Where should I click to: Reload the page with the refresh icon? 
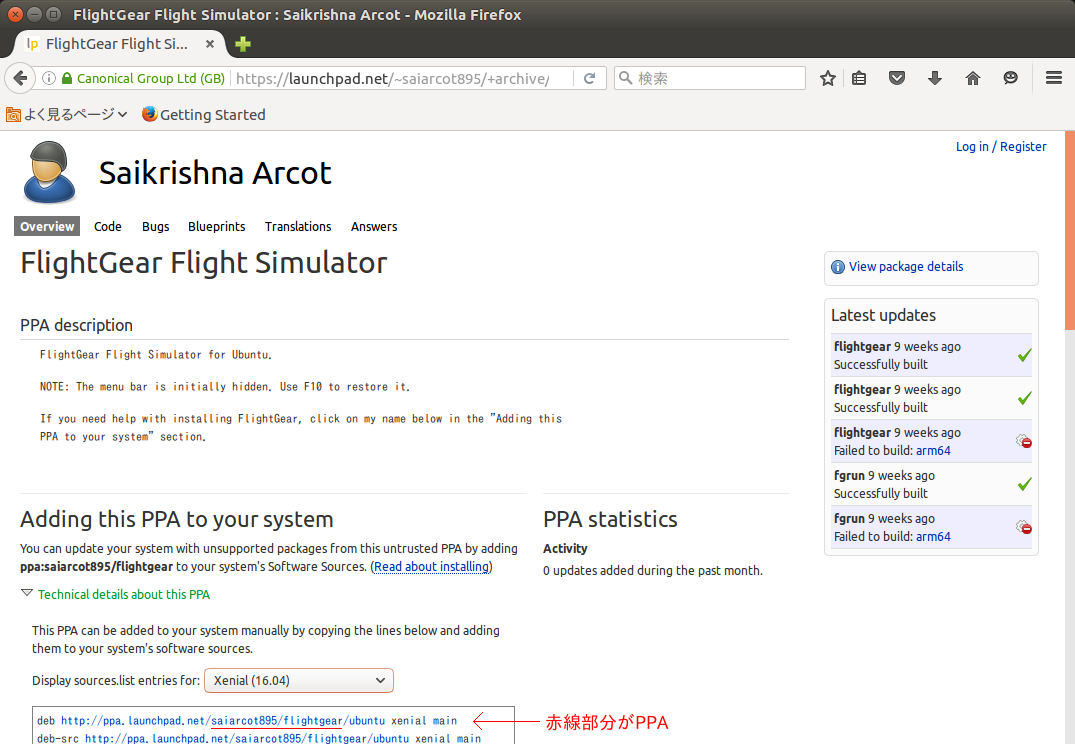pos(589,78)
